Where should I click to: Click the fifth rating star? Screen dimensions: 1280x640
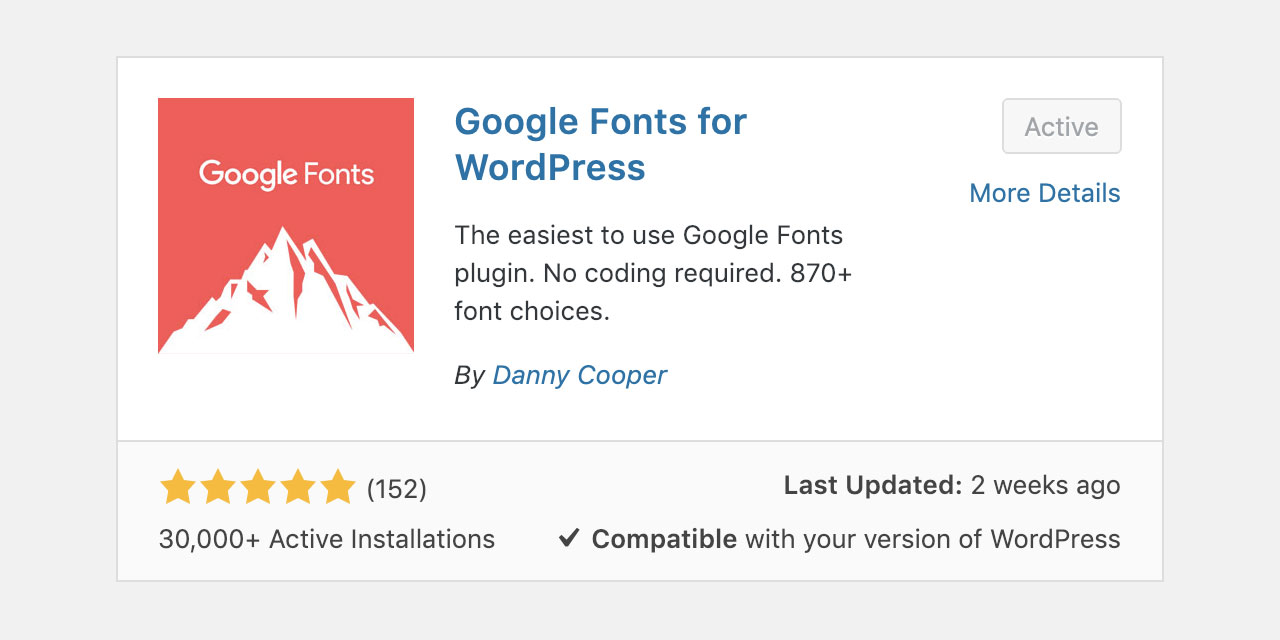pos(337,489)
